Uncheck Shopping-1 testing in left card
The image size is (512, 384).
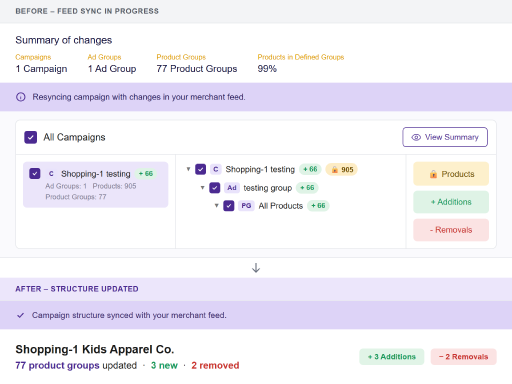pos(35,174)
